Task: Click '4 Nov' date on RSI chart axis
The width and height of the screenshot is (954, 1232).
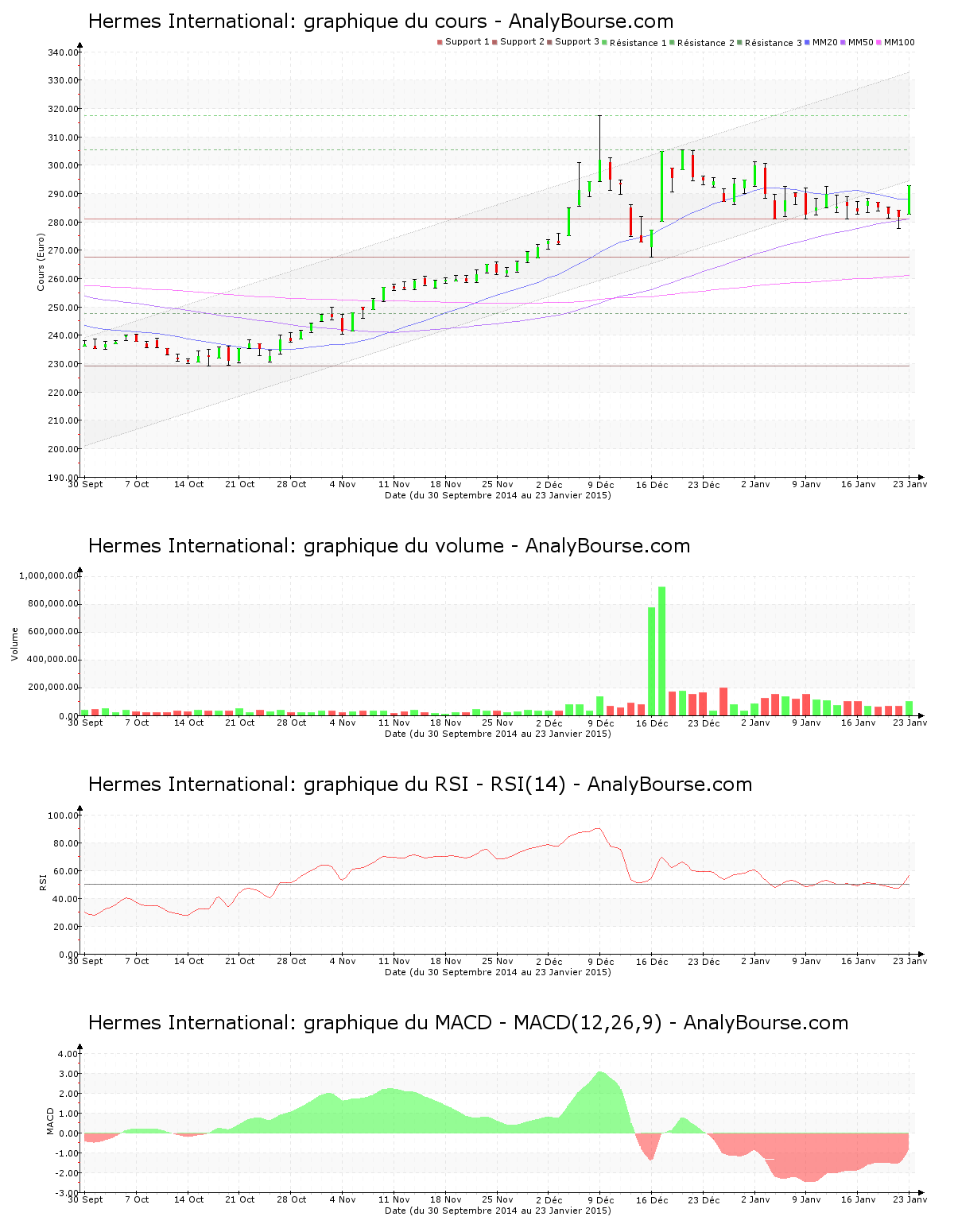Action: (x=343, y=961)
